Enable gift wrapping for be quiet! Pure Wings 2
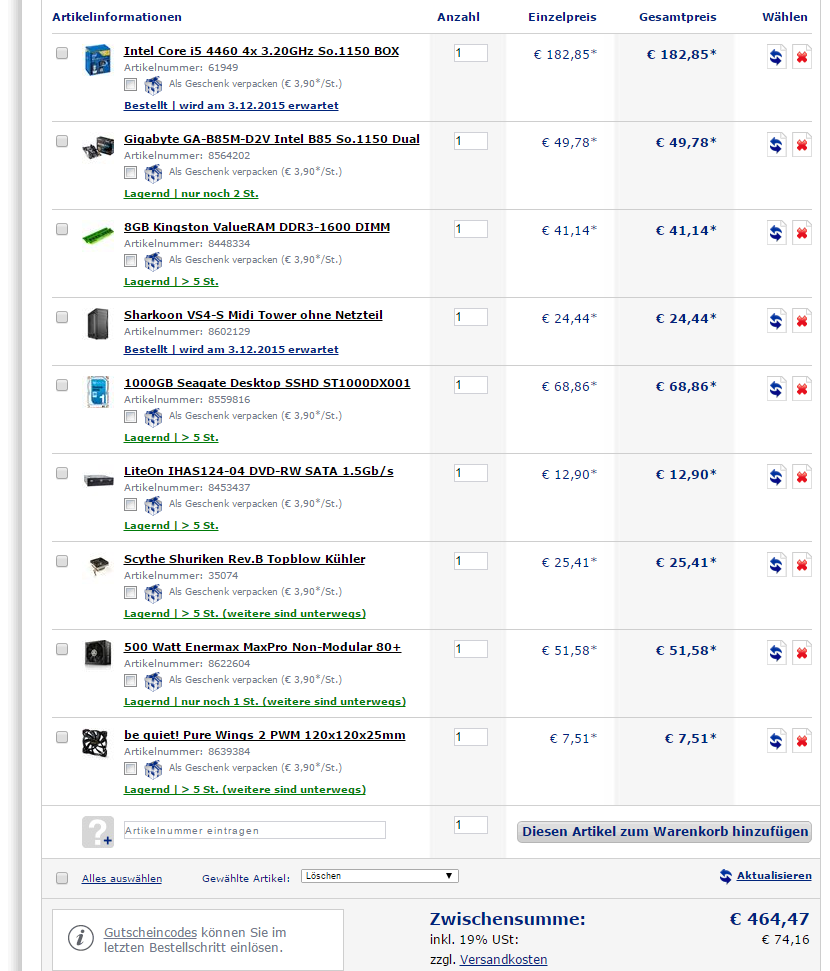 click(130, 768)
